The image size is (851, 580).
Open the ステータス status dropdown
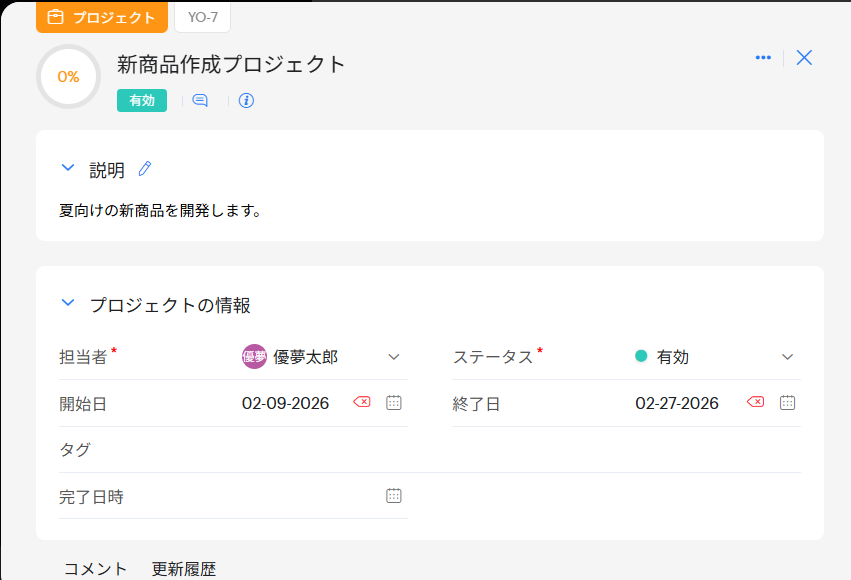(x=787, y=357)
